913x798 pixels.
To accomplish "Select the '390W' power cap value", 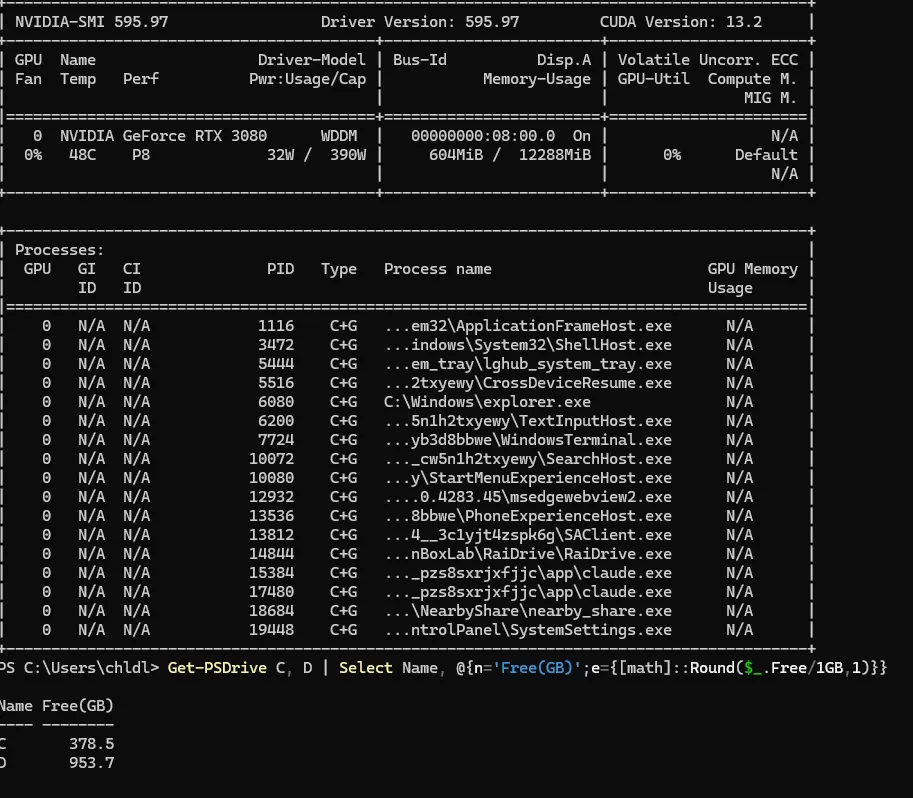I will pos(348,155).
